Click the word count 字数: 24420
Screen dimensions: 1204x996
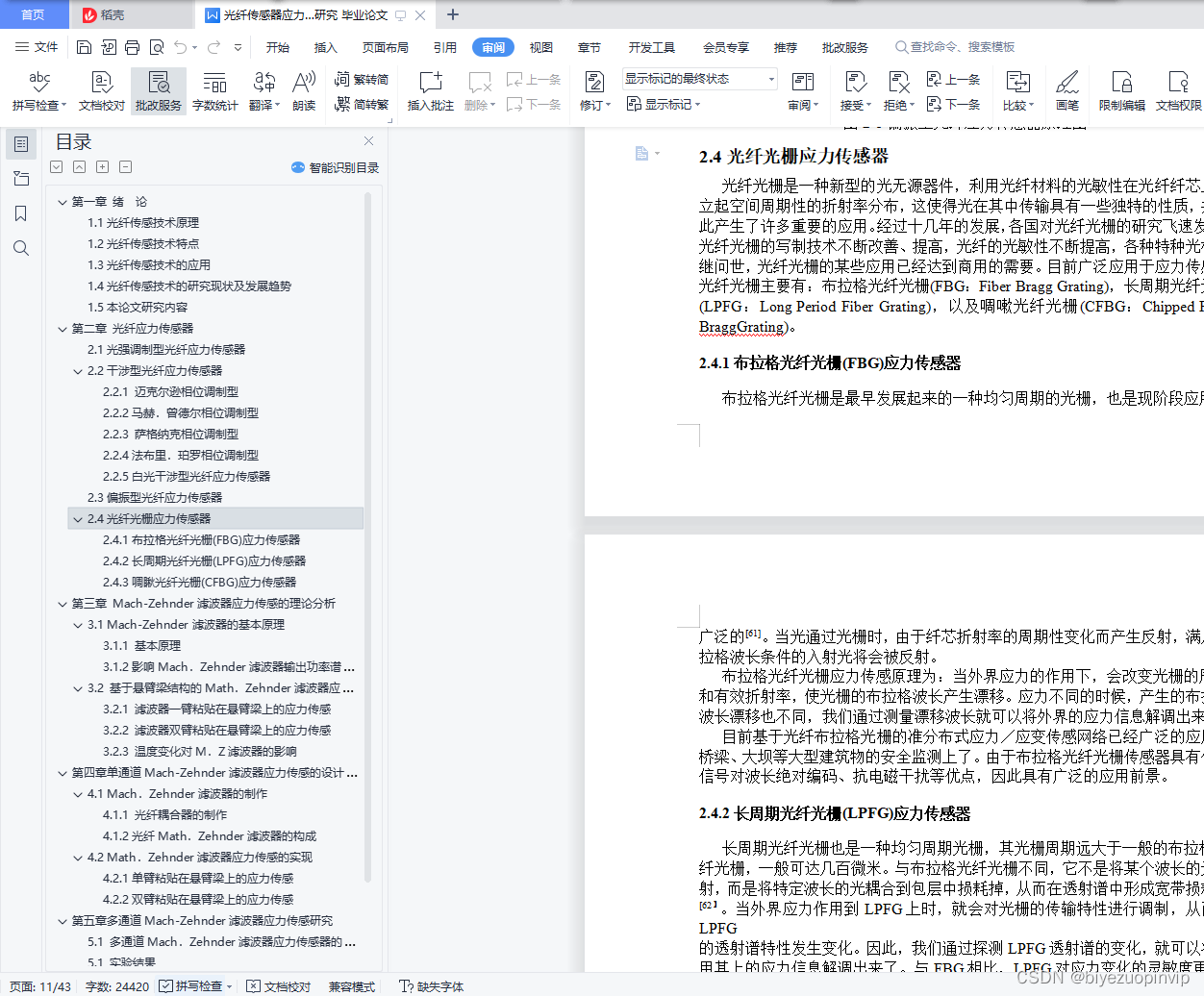[x=117, y=986]
